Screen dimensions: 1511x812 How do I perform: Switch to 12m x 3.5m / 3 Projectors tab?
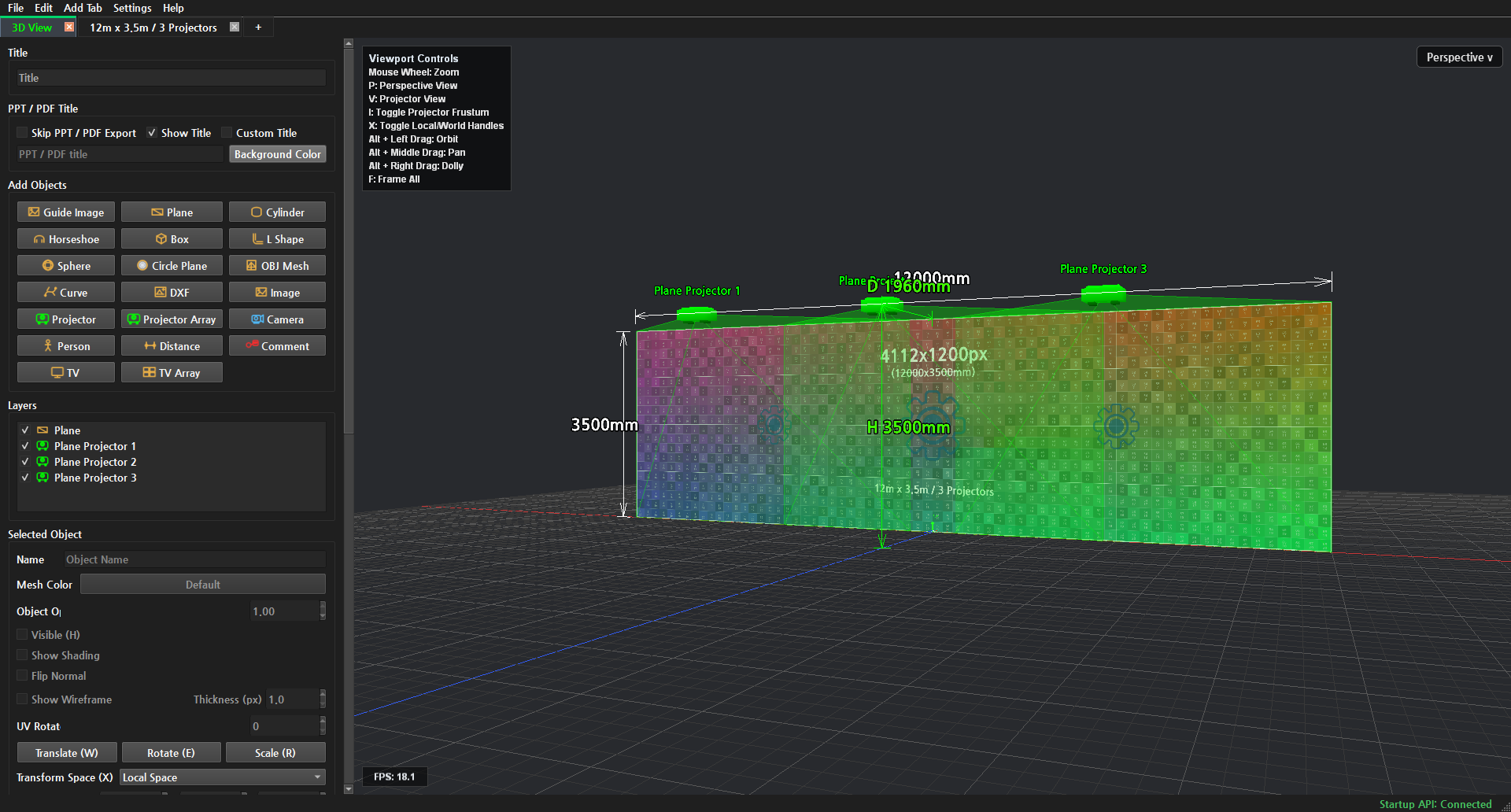153,28
